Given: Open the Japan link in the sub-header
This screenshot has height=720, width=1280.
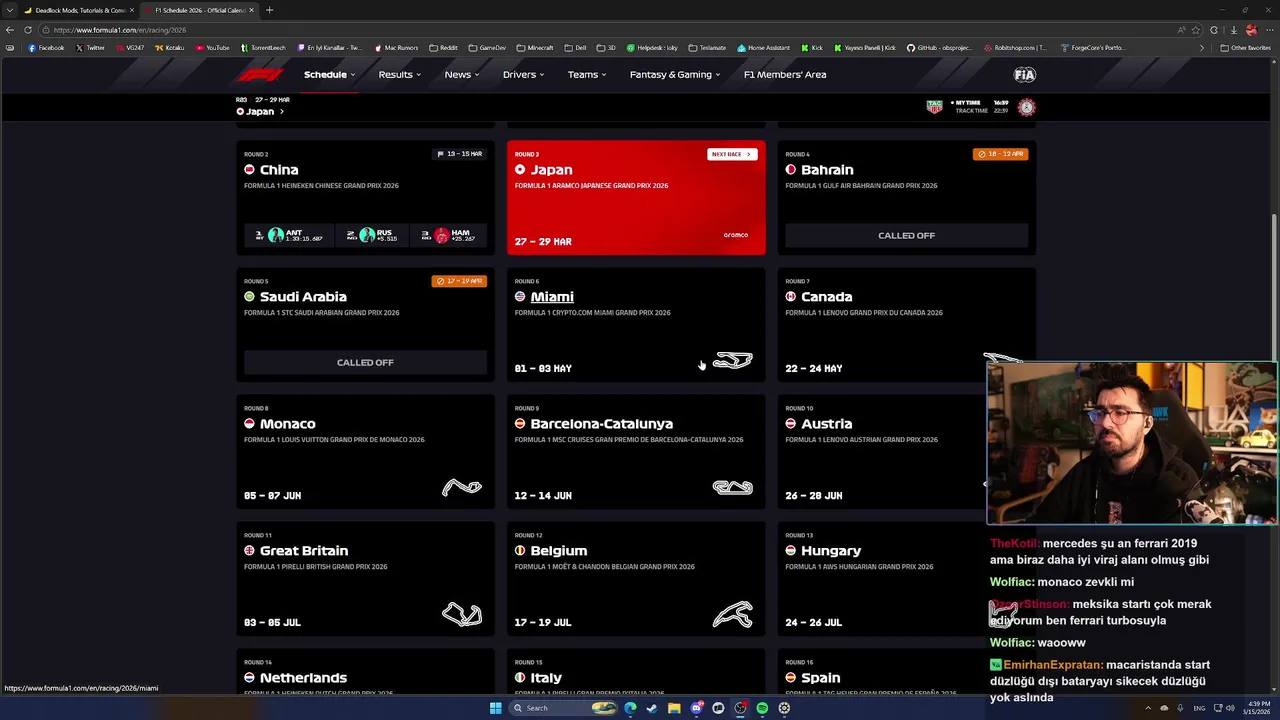Looking at the screenshot, I should pos(260,111).
